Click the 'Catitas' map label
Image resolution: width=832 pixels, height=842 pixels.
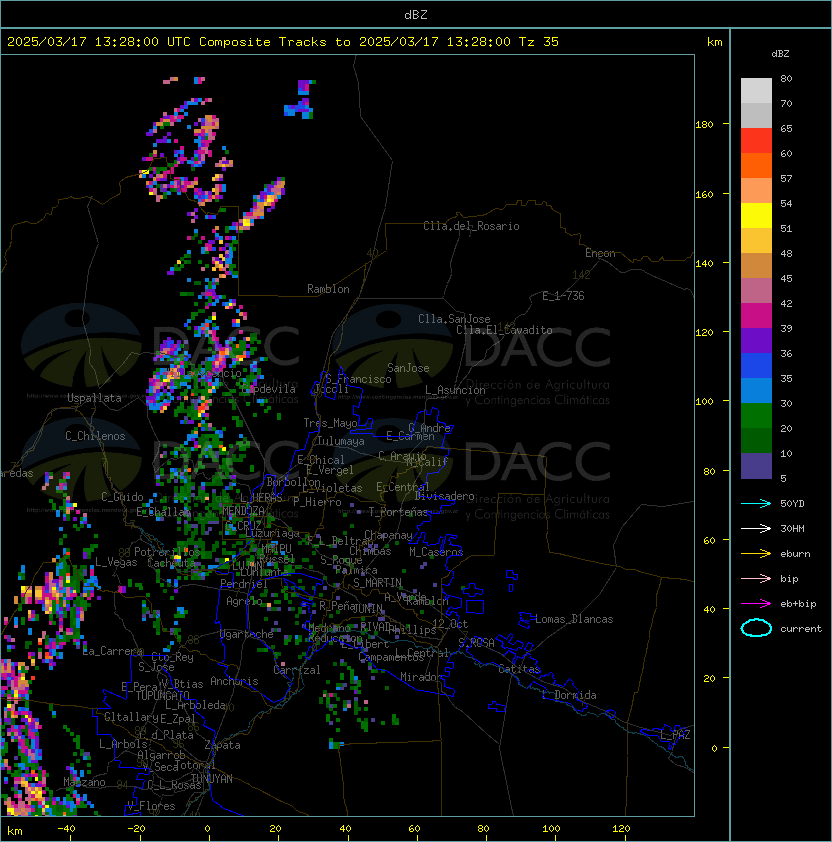519,669
